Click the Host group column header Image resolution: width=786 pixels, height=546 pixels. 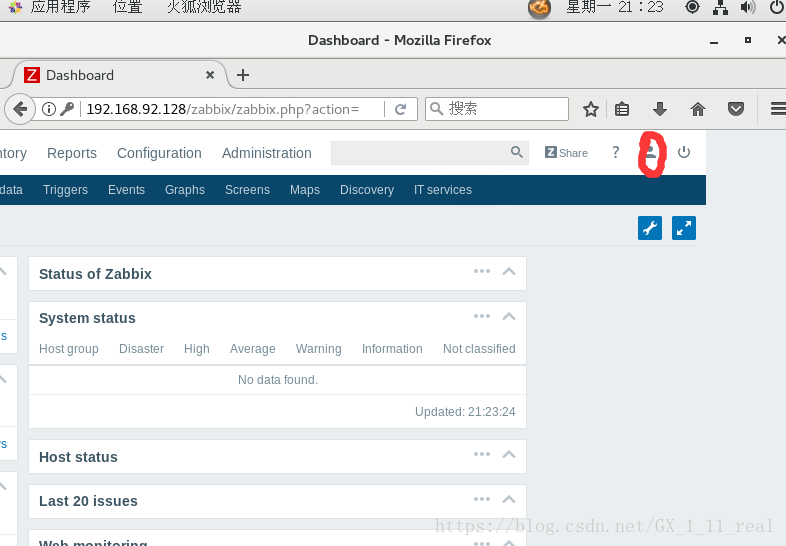tap(69, 349)
